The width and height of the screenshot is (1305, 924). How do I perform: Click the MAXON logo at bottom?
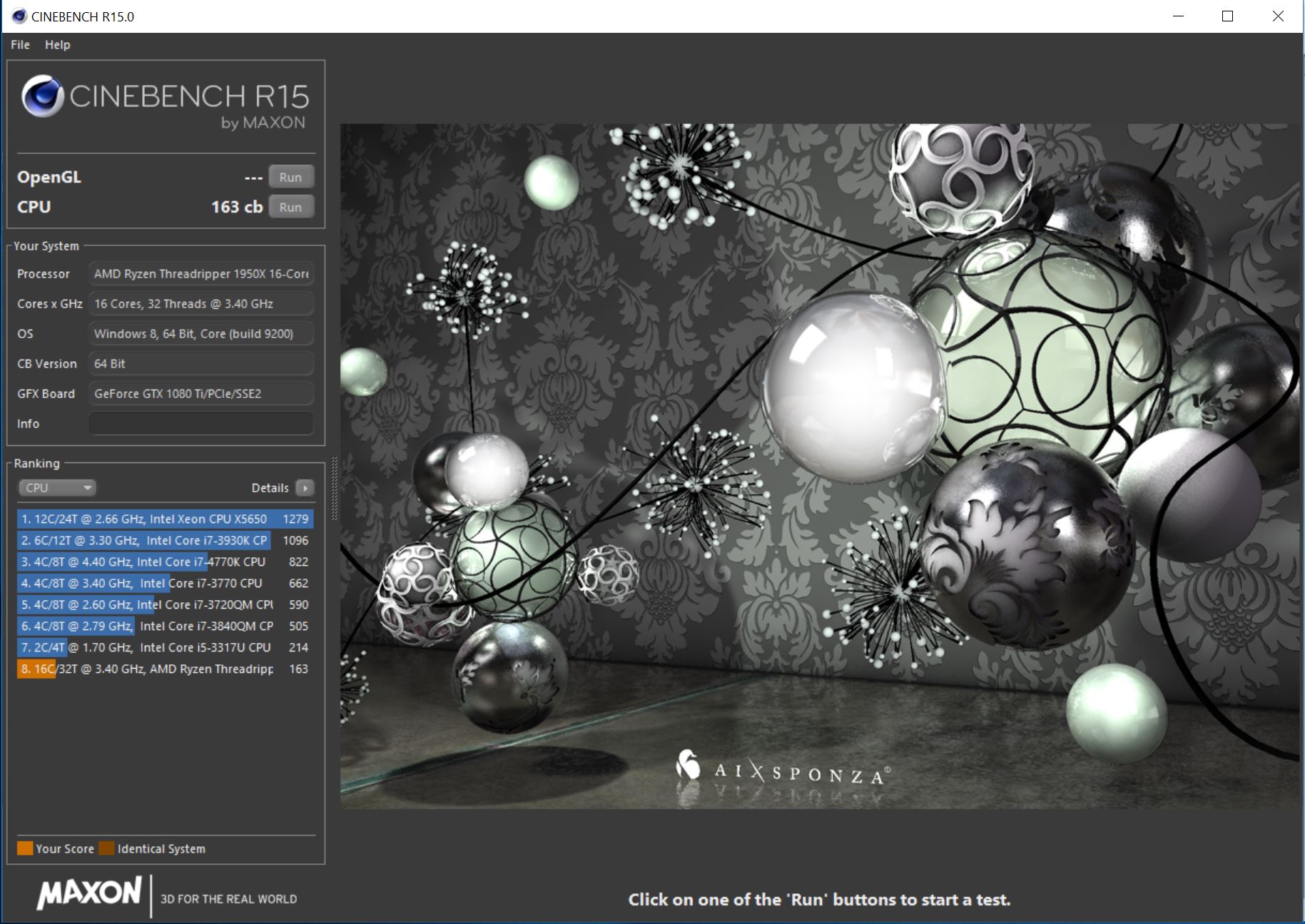tap(90, 894)
